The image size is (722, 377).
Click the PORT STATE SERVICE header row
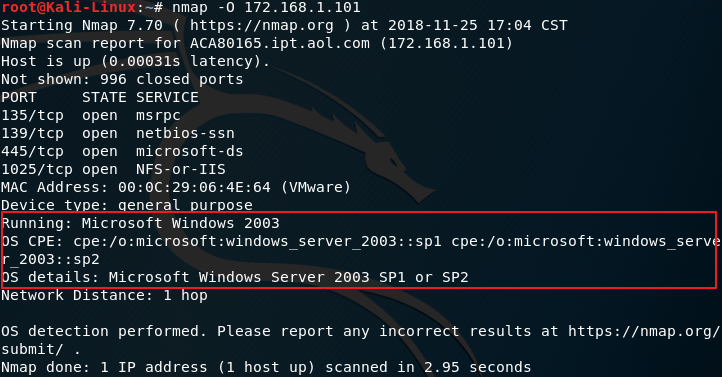point(100,98)
